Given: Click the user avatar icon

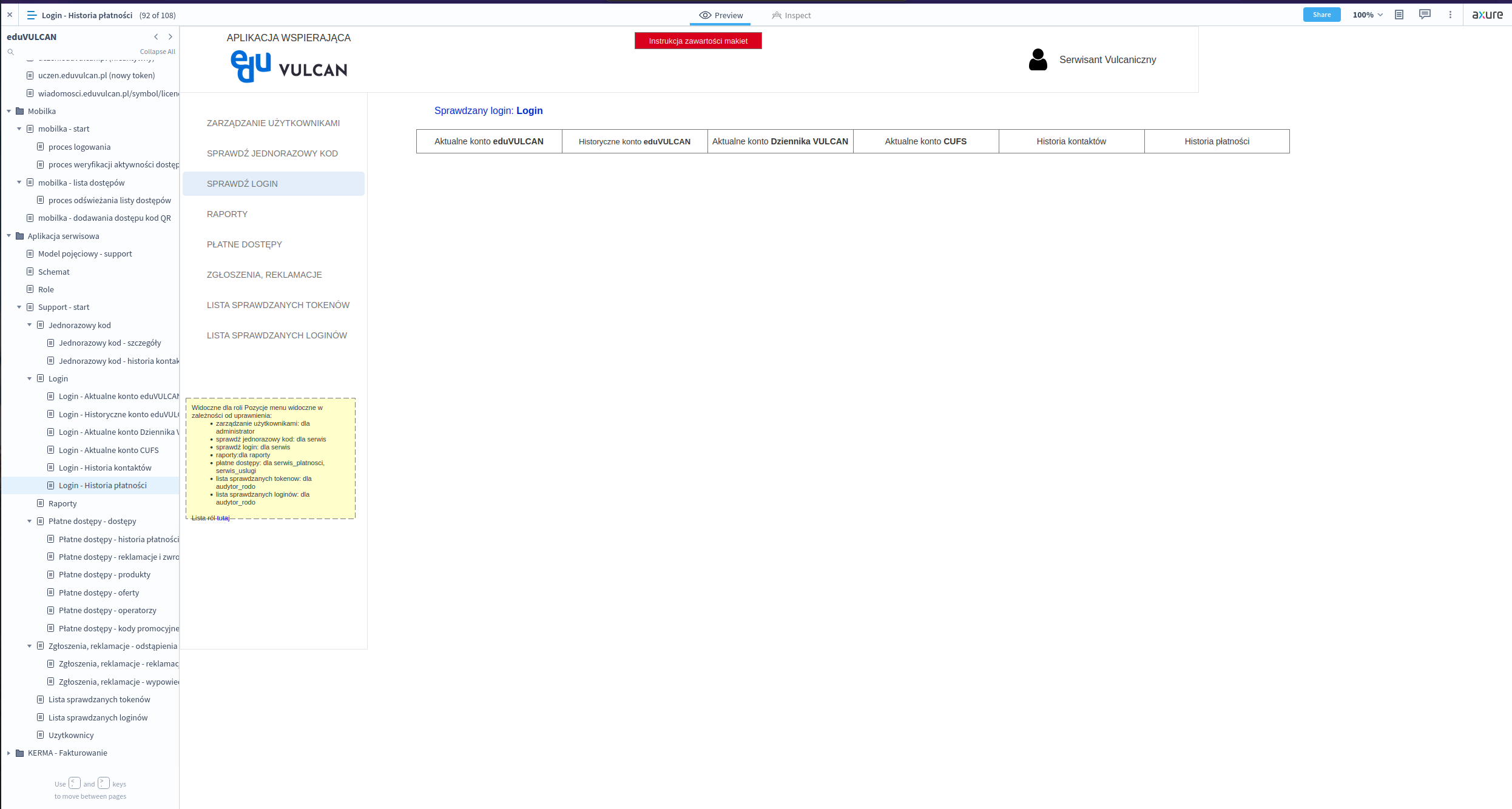Looking at the screenshot, I should [x=1038, y=59].
